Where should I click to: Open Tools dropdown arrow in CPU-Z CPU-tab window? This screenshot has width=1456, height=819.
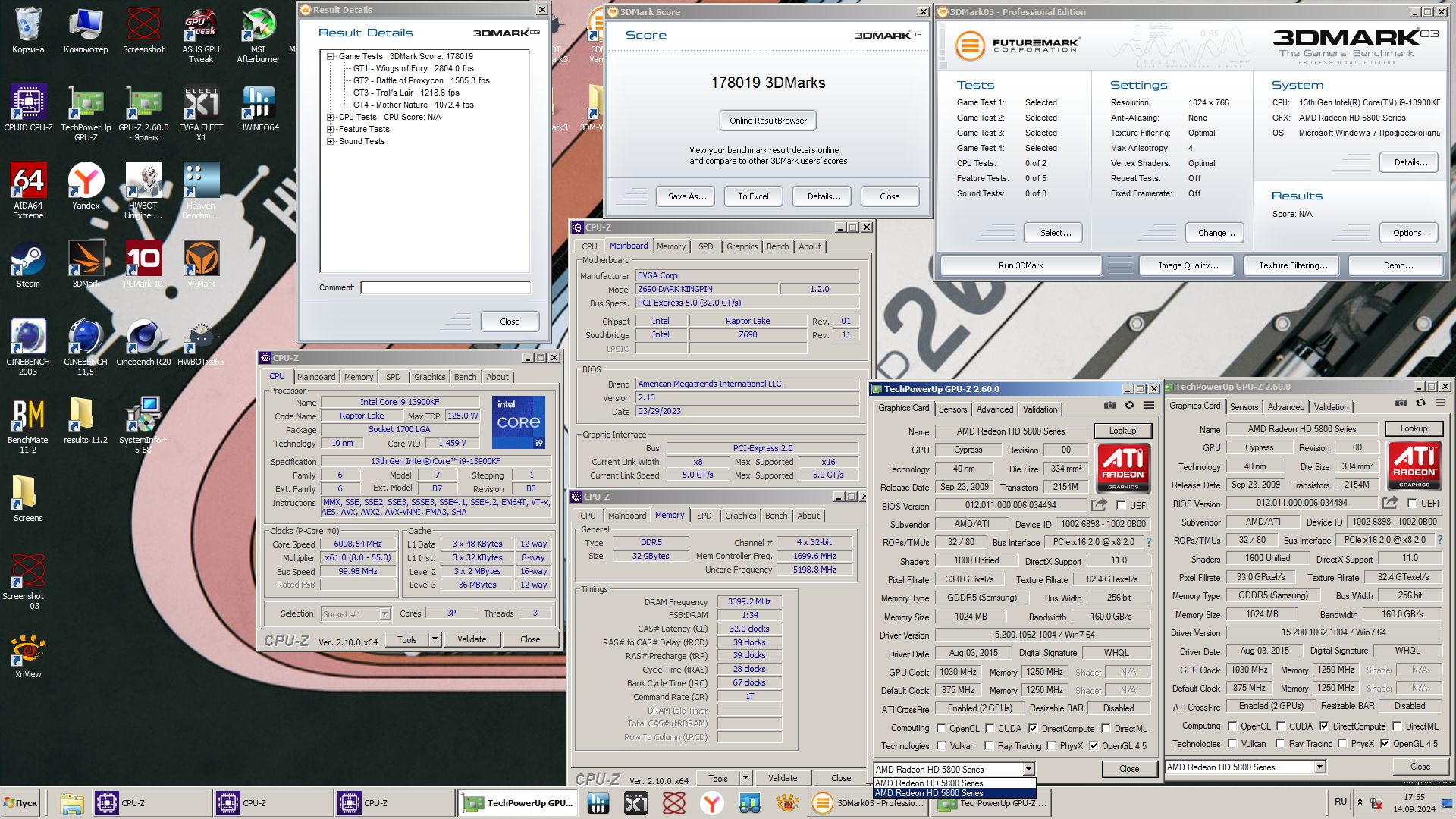435,639
